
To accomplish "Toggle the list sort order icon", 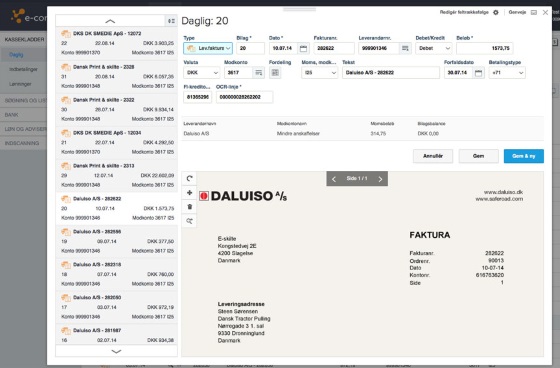I will point(171,21).
